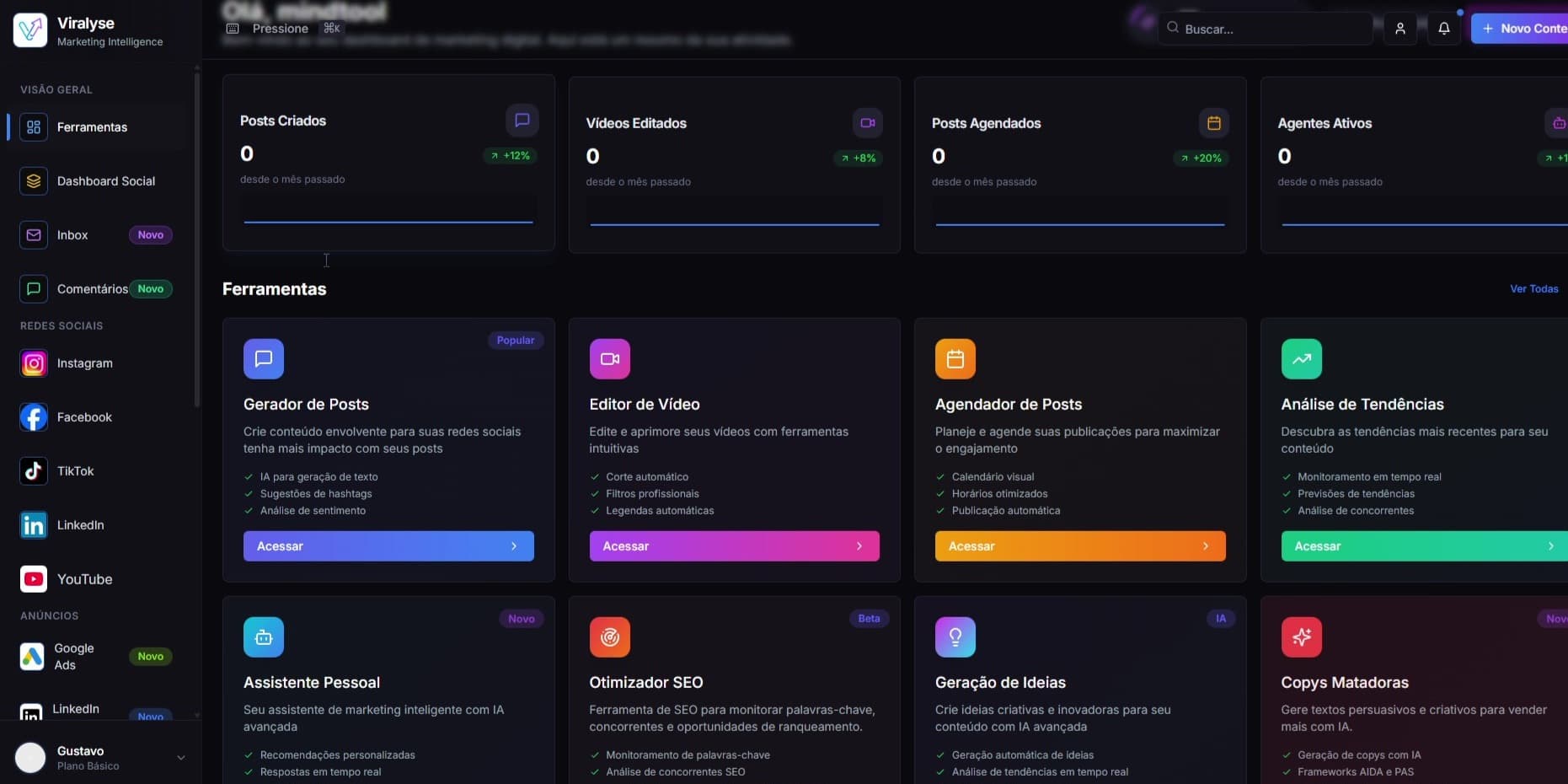Open Dashboard Social in the sidebar
Viewport: 1568px width, 784px height.
tap(105, 181)
